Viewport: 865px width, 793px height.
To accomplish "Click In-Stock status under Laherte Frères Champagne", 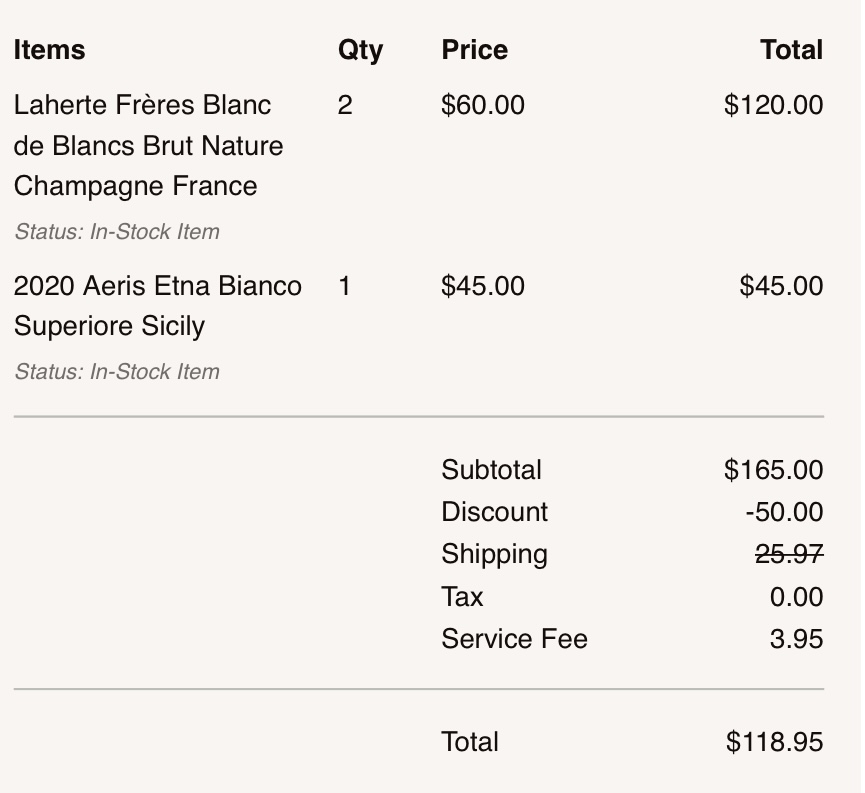I will 117,232.
